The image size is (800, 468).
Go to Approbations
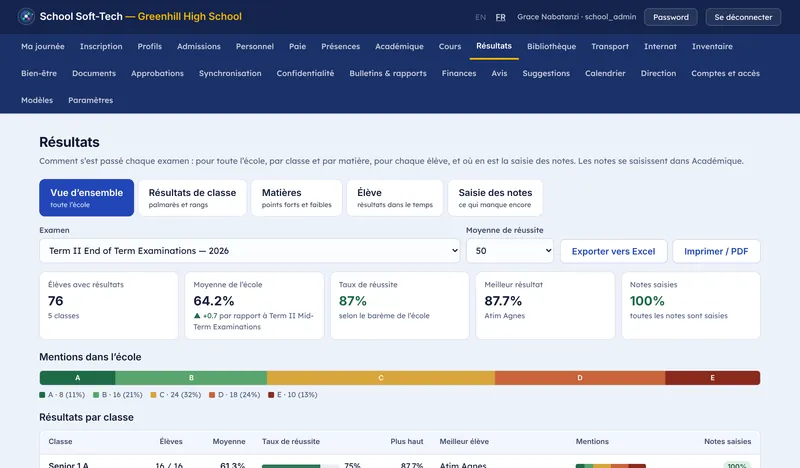(x=157, y=73)
